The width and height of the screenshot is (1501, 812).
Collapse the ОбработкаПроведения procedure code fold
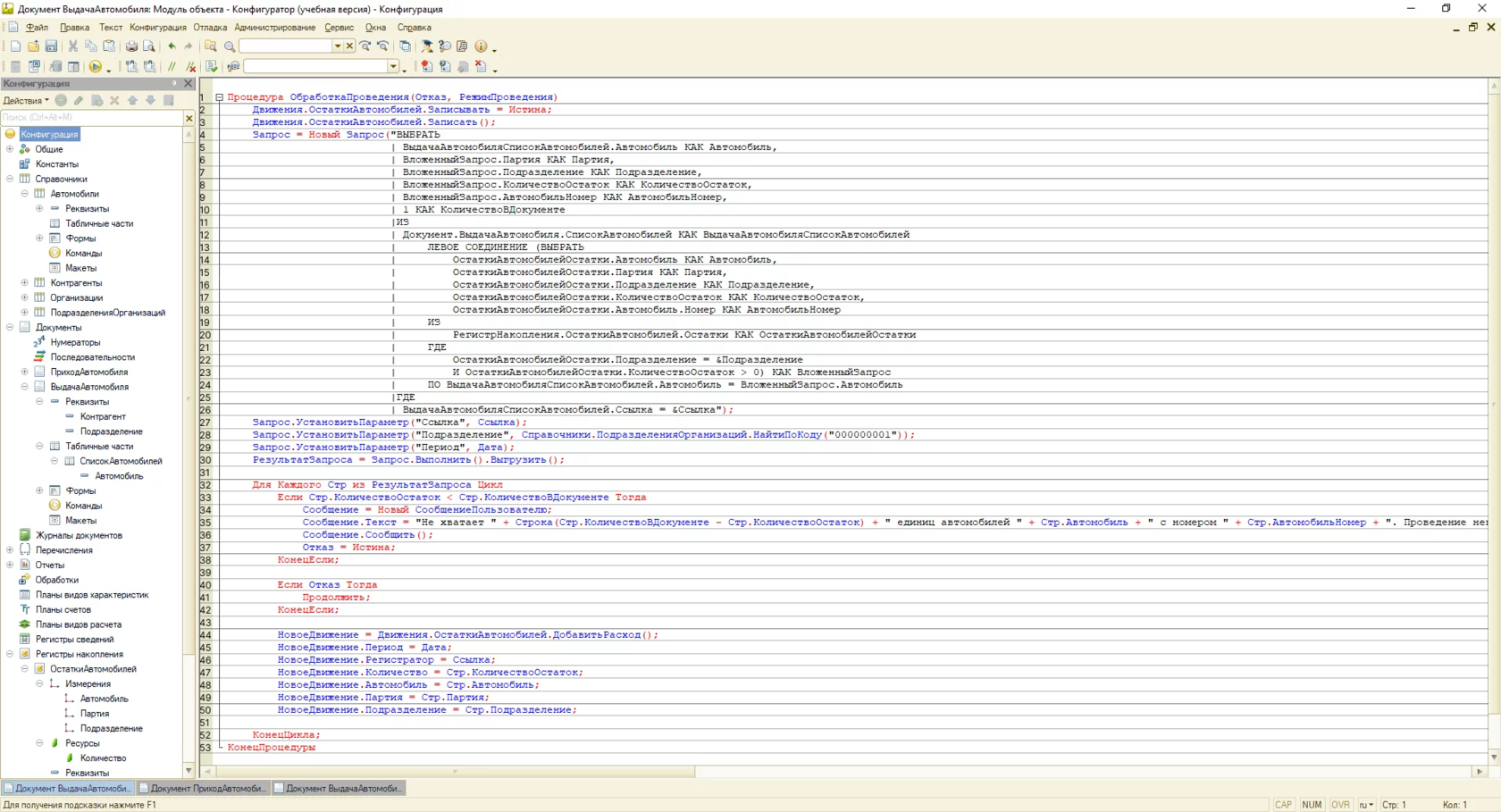tap(219, 97)
